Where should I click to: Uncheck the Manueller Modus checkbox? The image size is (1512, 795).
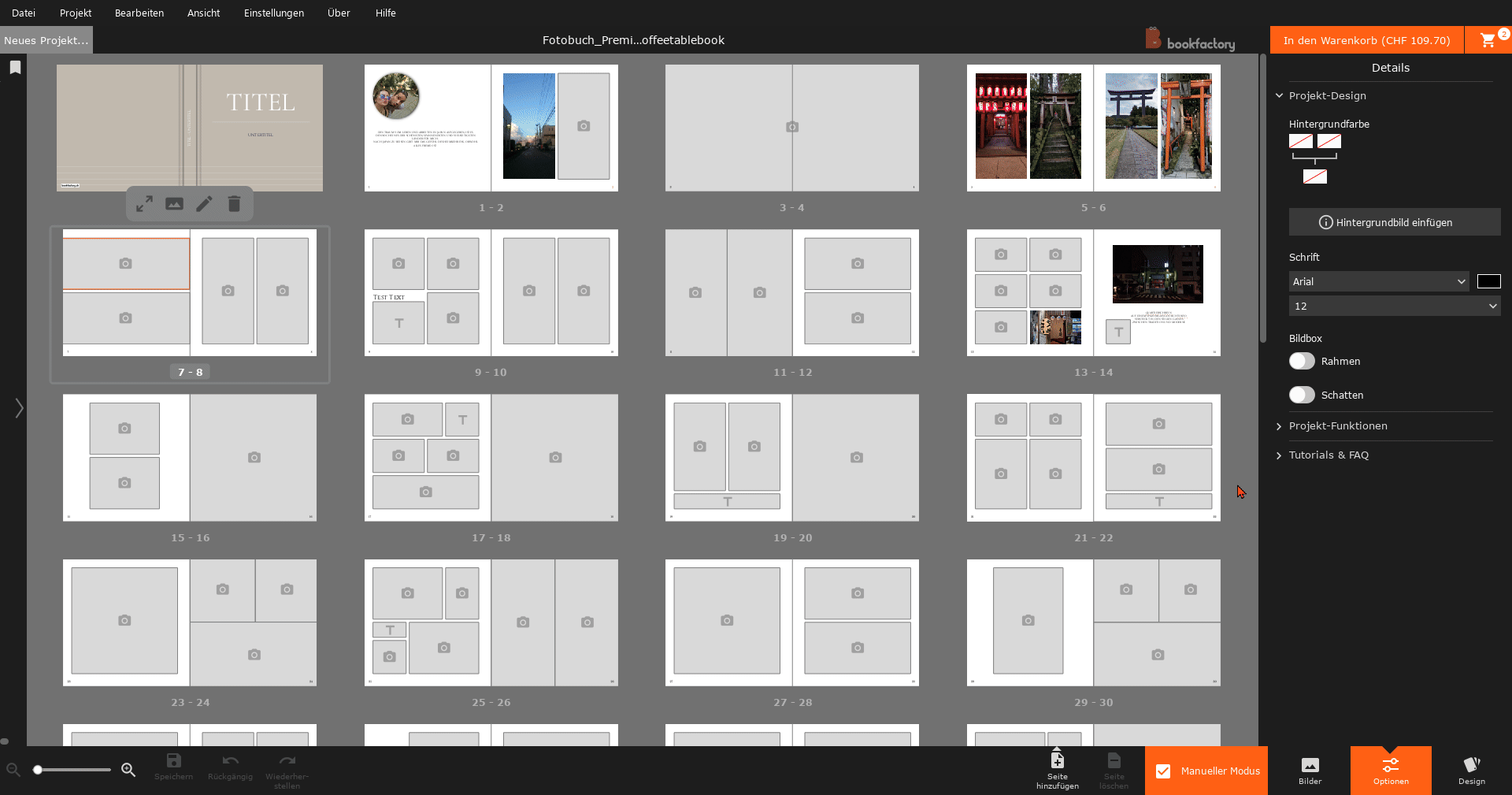(x=1163, y=771)
